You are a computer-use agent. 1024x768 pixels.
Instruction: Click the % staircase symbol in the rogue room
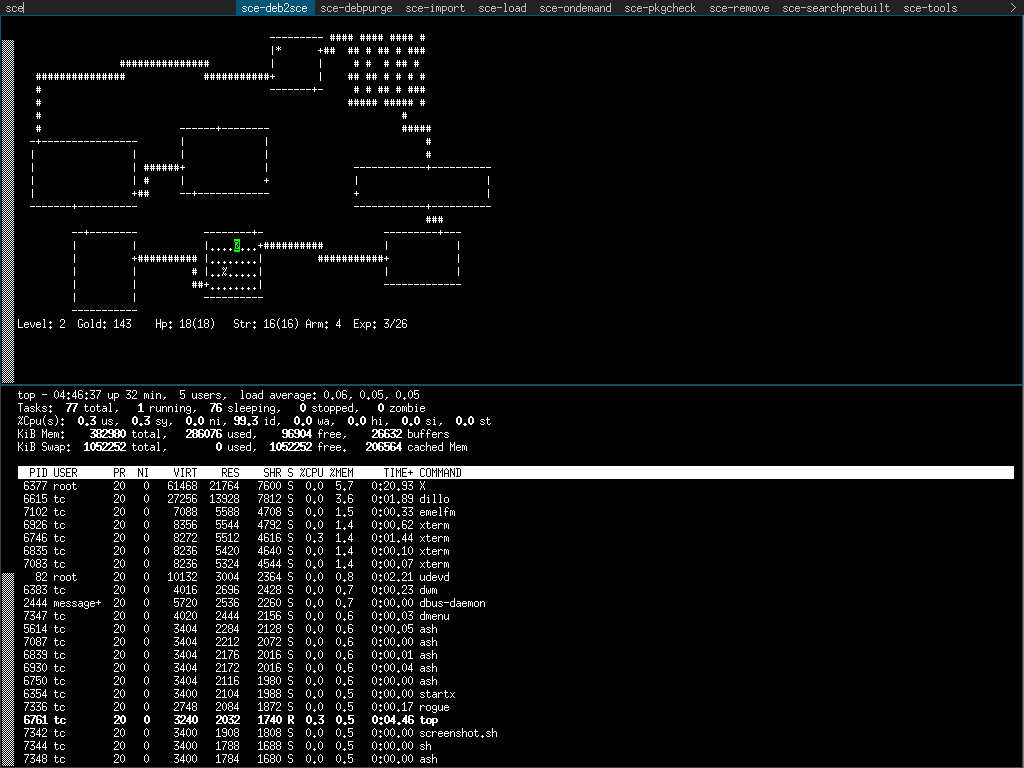225,272
